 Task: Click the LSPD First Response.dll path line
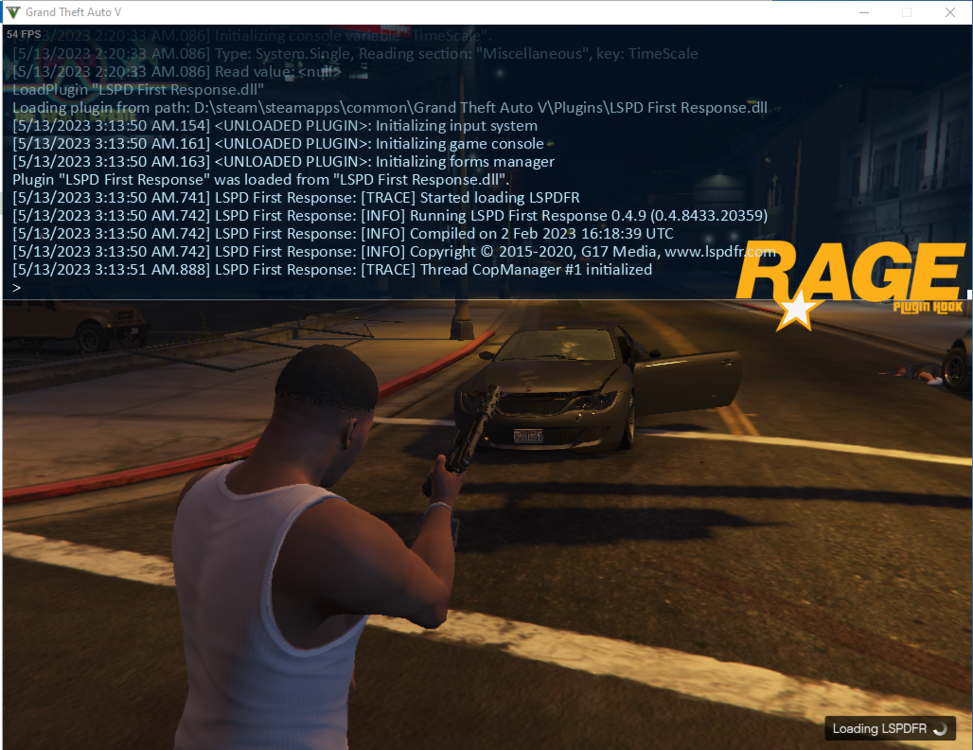pyautogui.click(x=390, y=107)
